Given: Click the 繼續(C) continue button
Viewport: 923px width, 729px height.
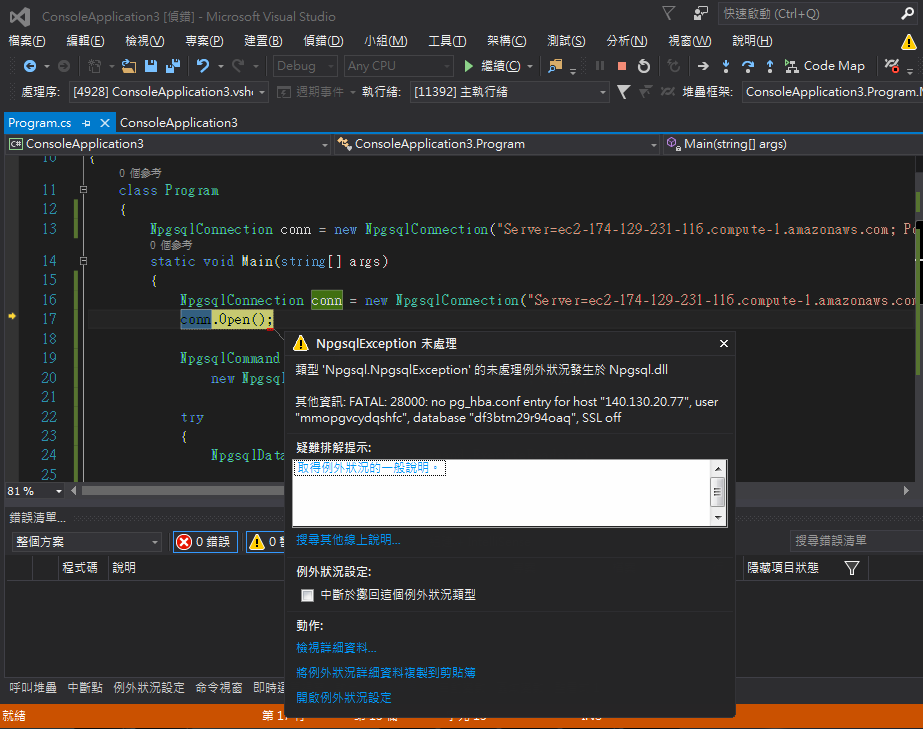Looking at the screenshot, I should (x=492, y=66).
